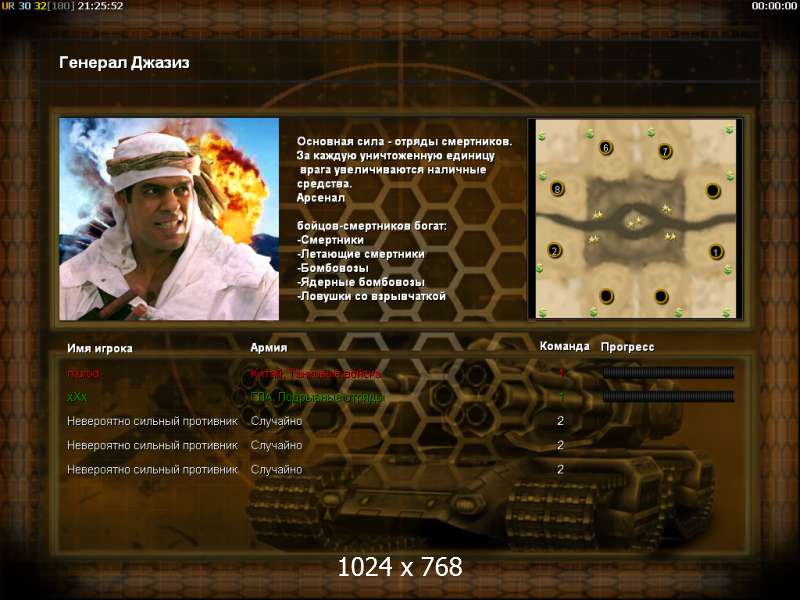Click the 21:25:52 clock readout

click(101, 6)
